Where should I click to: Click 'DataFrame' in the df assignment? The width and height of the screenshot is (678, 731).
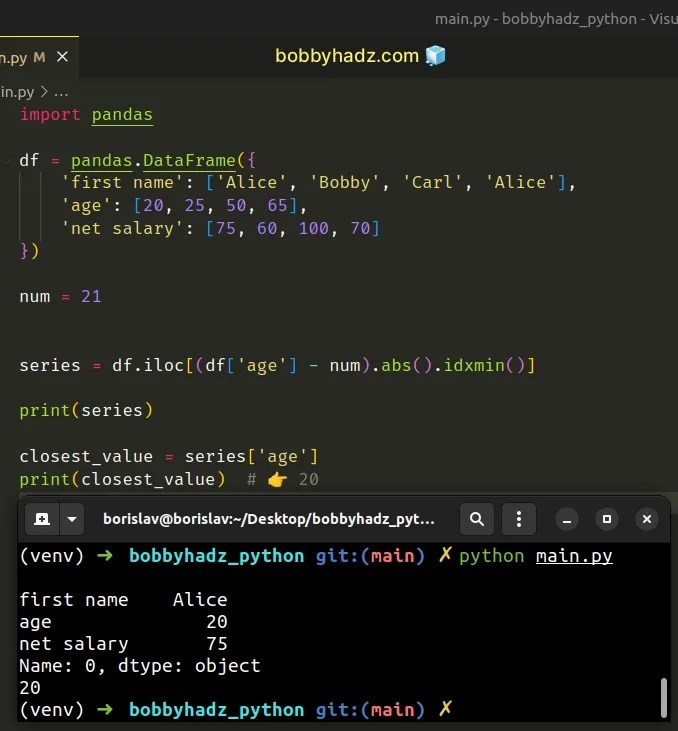(189, 160)
